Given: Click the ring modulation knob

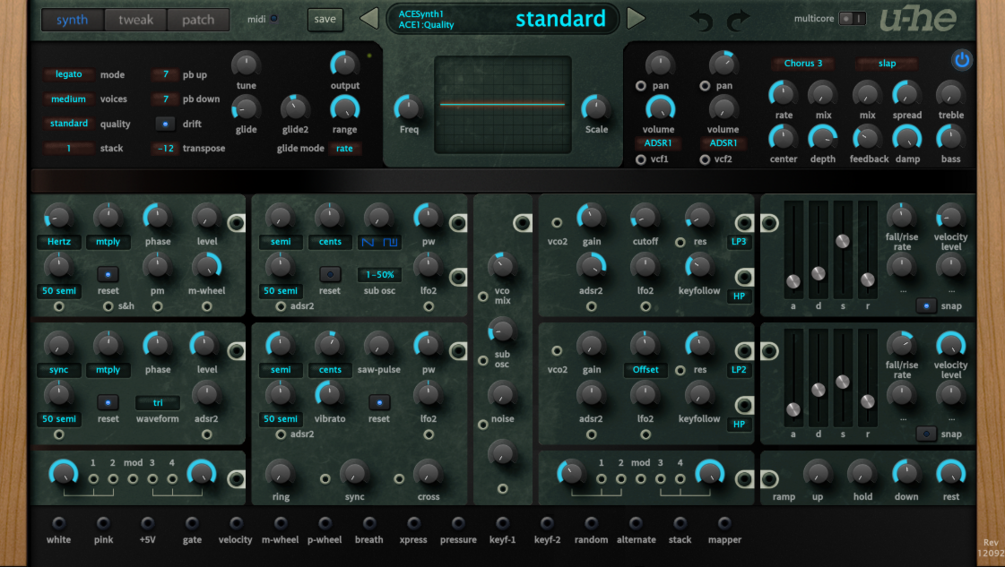Looking at the screenshot, I should coord(280,473).
